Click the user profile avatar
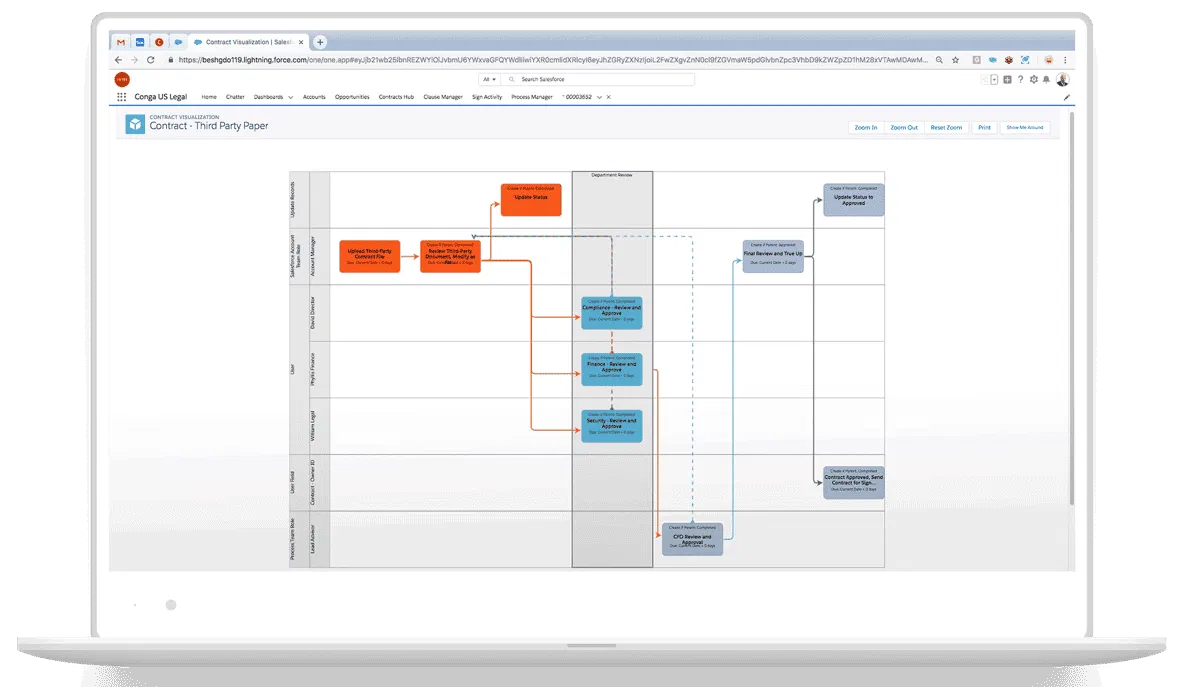This screenshot has width=1182, height=687. pos(1062,79)
